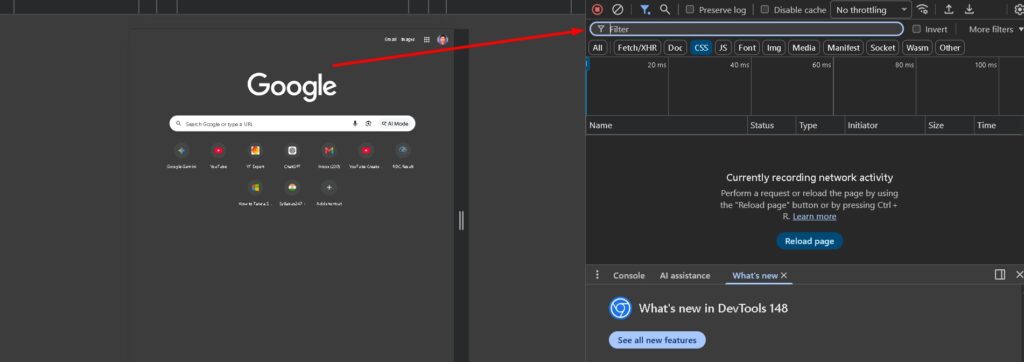Click the import HAR upload icon
1024x362 pixels.
point(949,10)
